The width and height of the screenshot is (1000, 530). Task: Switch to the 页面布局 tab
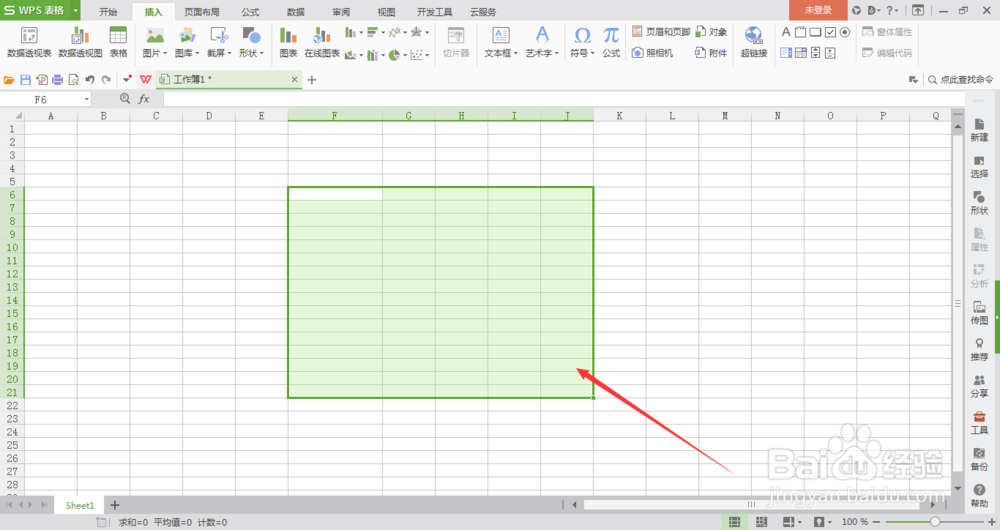(202, 11)
